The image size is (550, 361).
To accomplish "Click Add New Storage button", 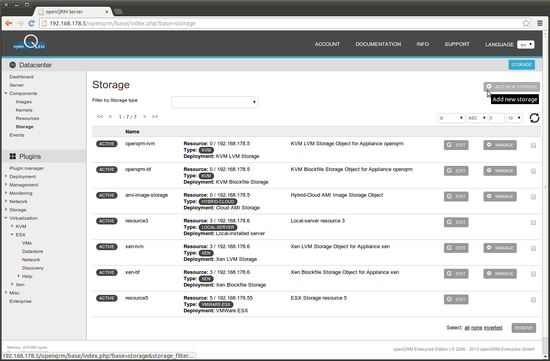I will [x=511, y=87].
